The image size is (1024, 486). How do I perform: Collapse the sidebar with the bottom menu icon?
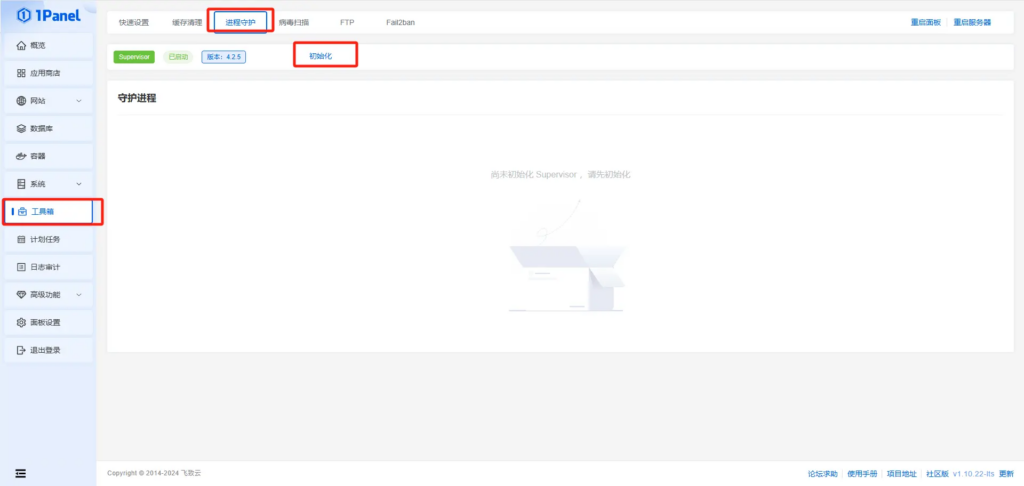tap(20, 473)
